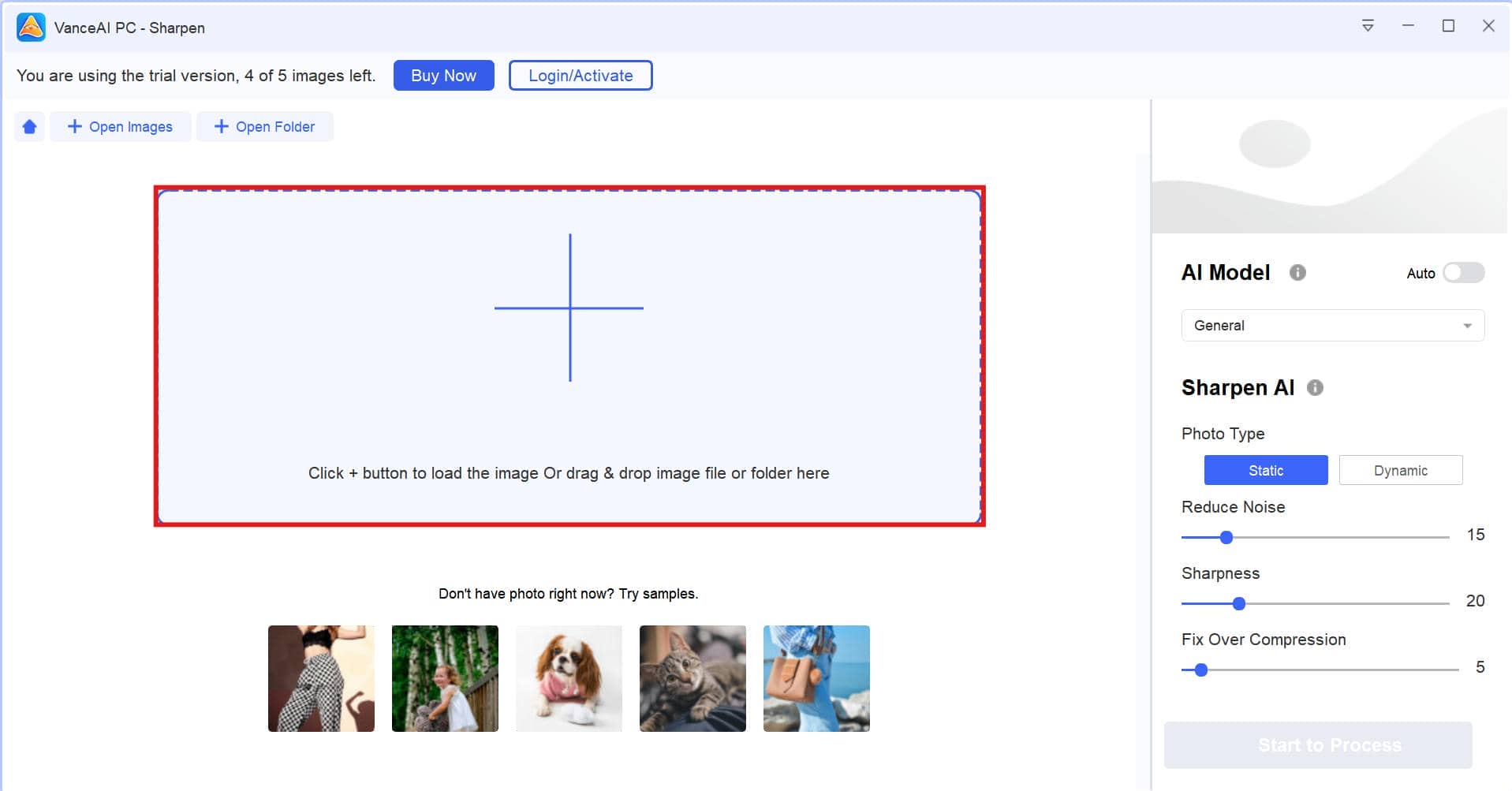Click the large plus to load image
The width and height of the screenshot is (1512, 791).
569,308
